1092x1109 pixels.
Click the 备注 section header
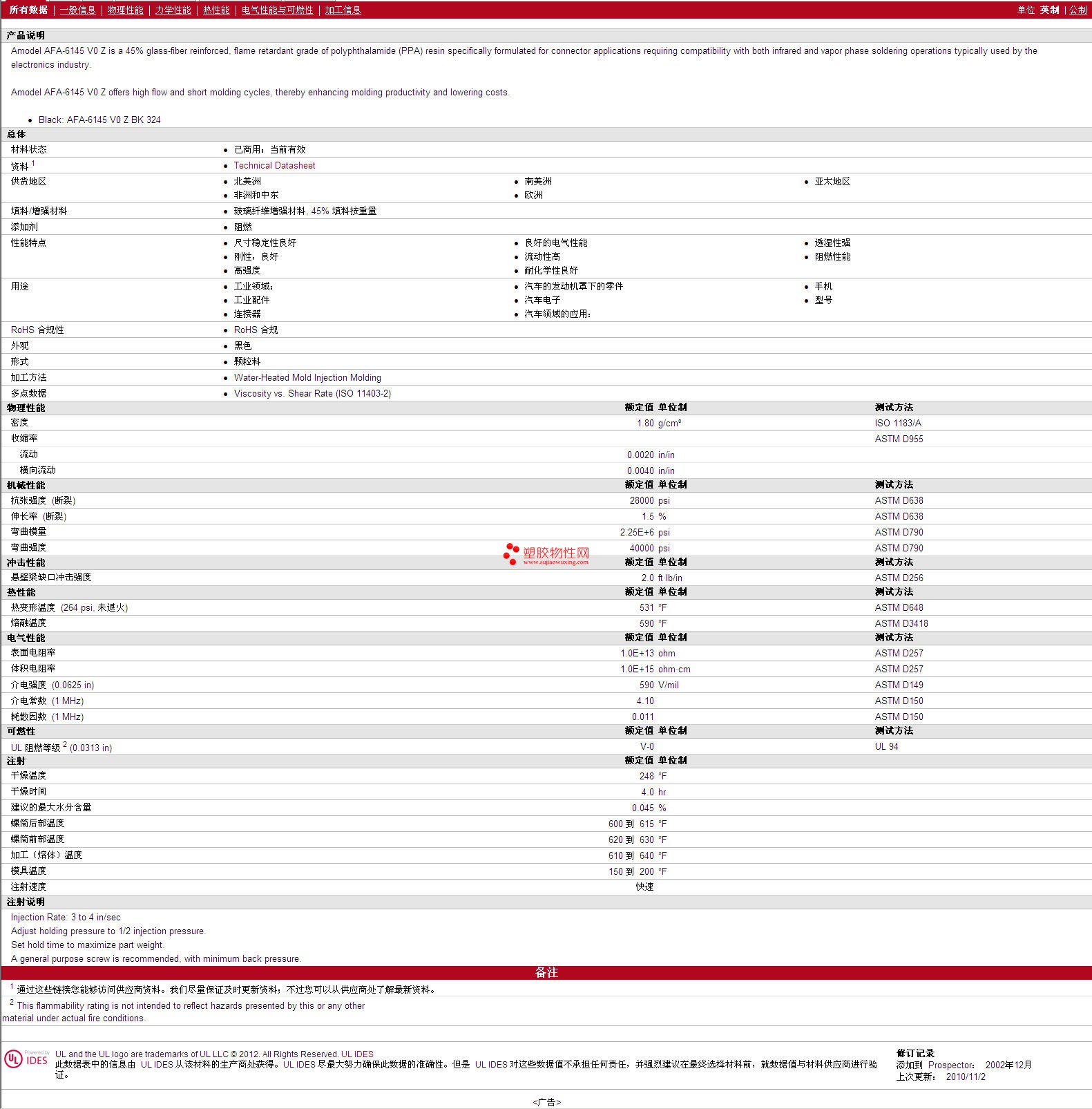(546, 973)
